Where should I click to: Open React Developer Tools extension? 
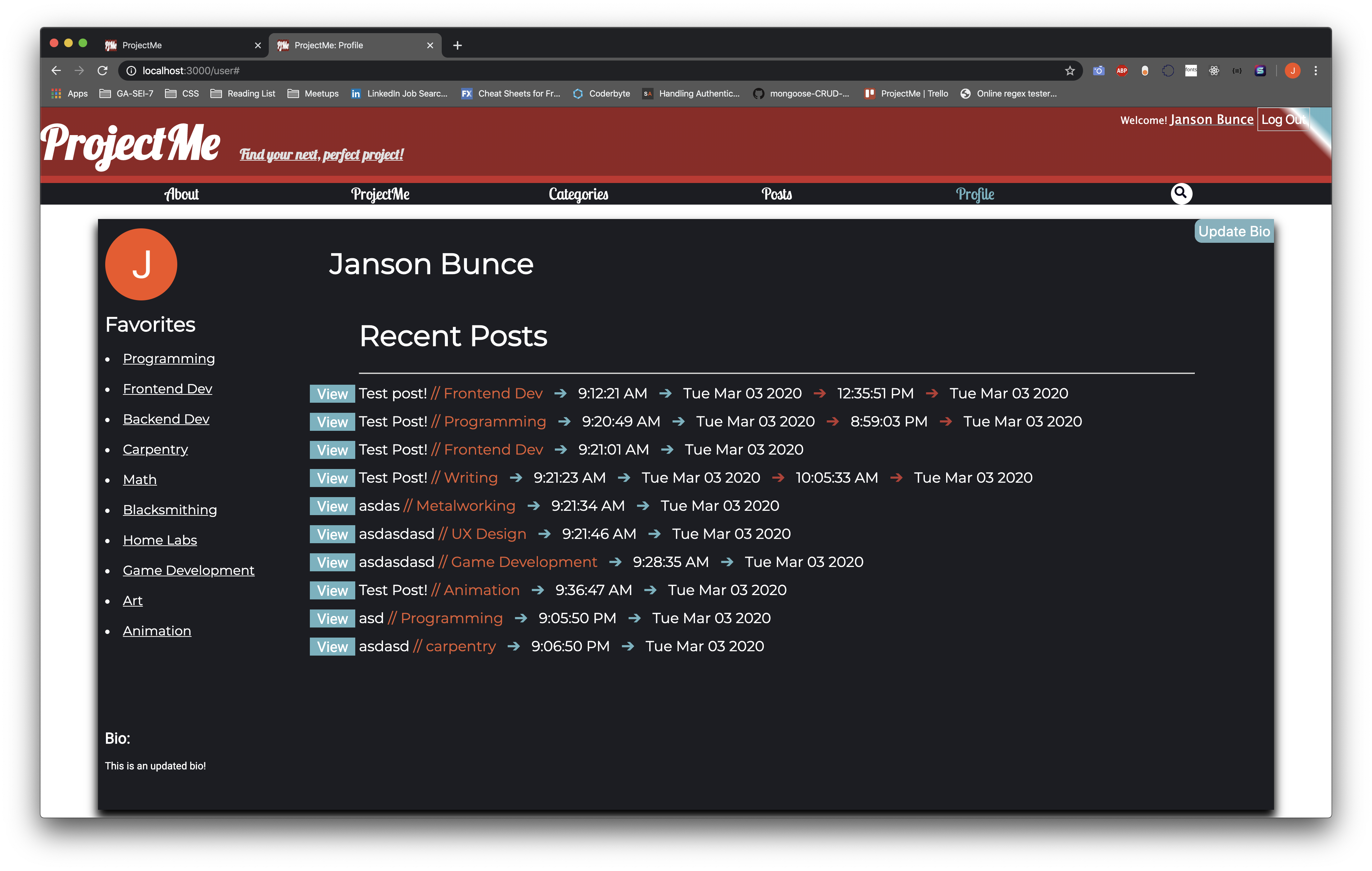point(1213,71)
